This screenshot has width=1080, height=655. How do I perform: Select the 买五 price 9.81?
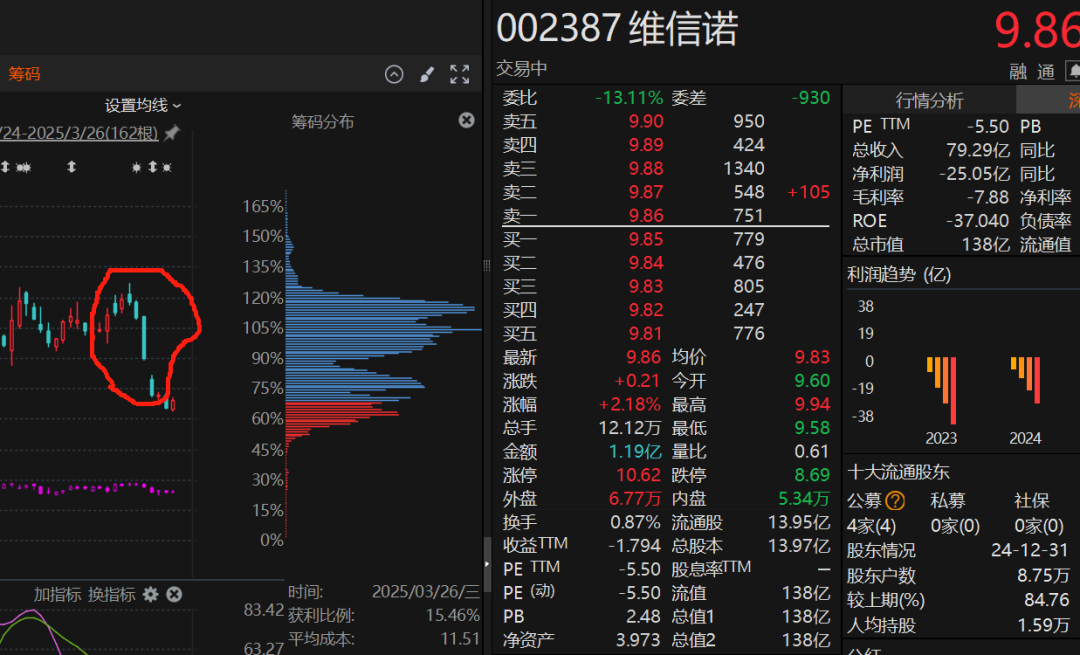click(645, 333)
